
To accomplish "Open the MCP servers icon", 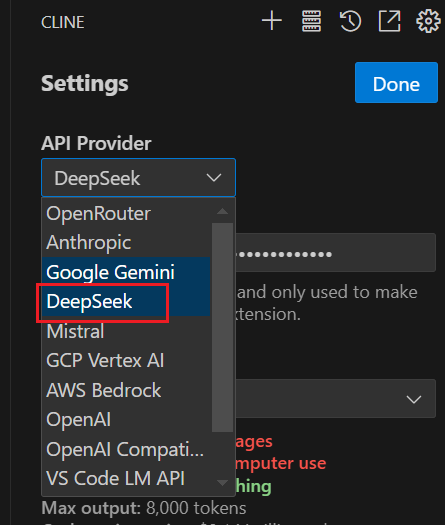I will click(x=311, y=21).
